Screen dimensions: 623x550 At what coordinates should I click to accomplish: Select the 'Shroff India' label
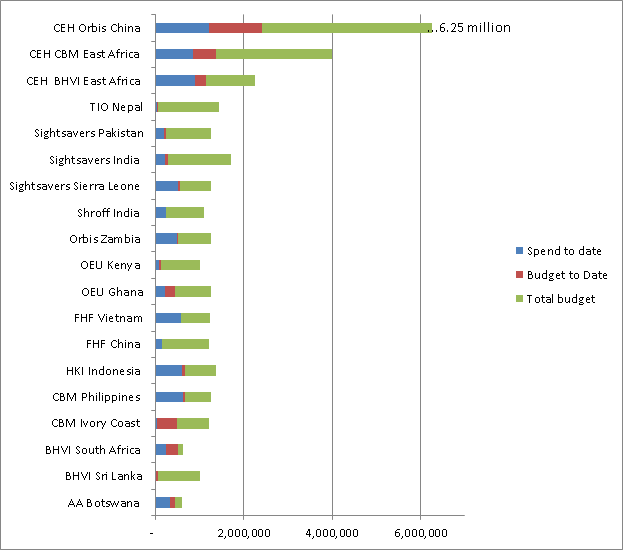[x=108, y=213]
